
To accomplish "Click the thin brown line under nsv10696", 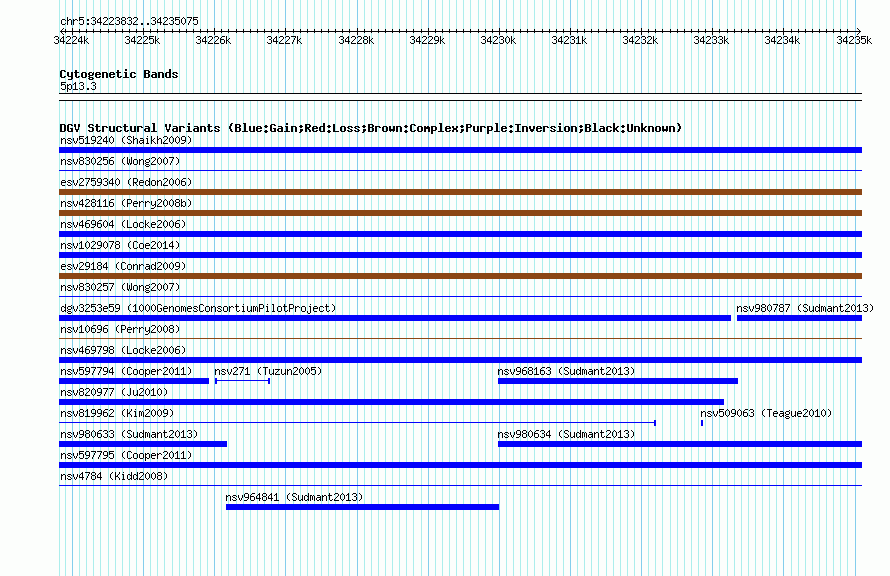I will [x=460, y=338].
